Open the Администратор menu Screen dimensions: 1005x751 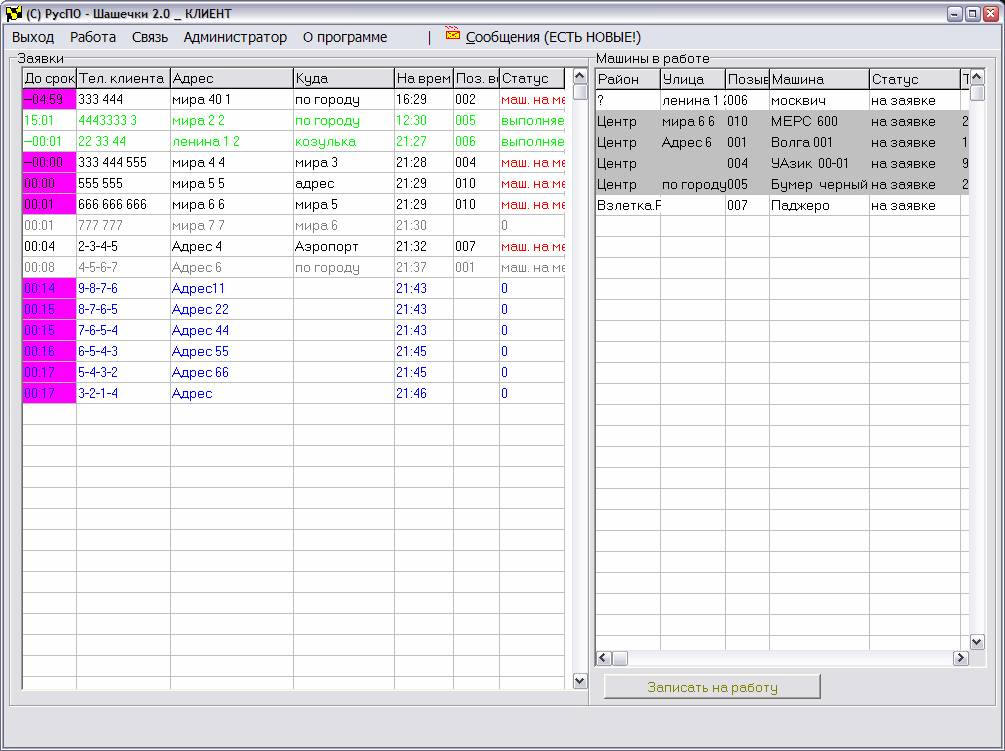[x=235, y=37]
